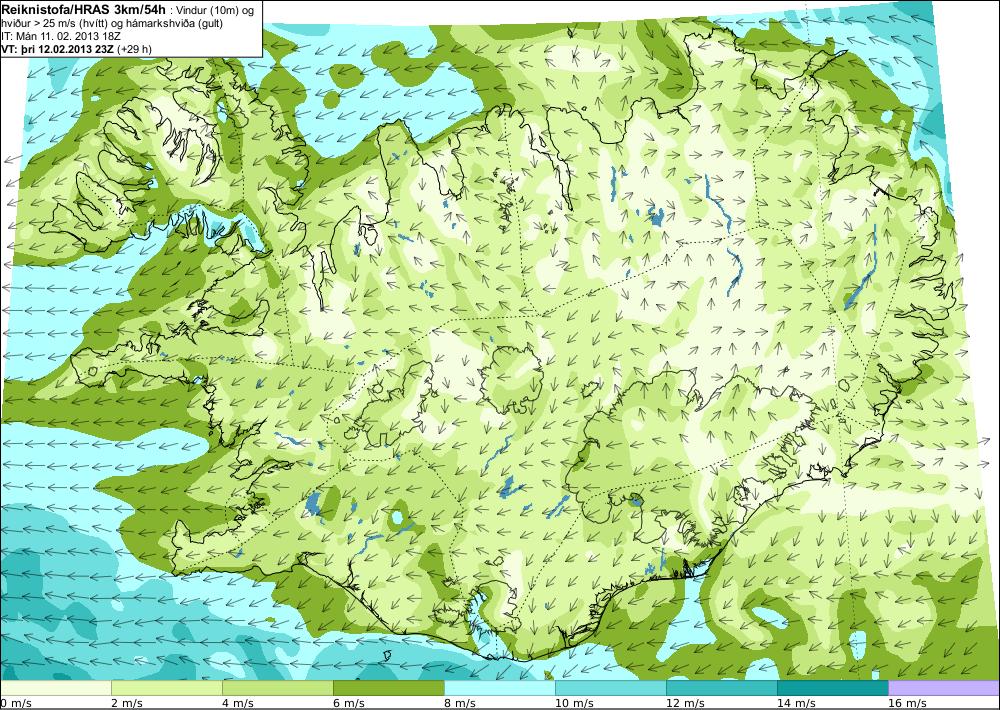Click the '2 m/s' legend label
The width and height of the screenshot is (1000, 710).
[x=127, y=703]
